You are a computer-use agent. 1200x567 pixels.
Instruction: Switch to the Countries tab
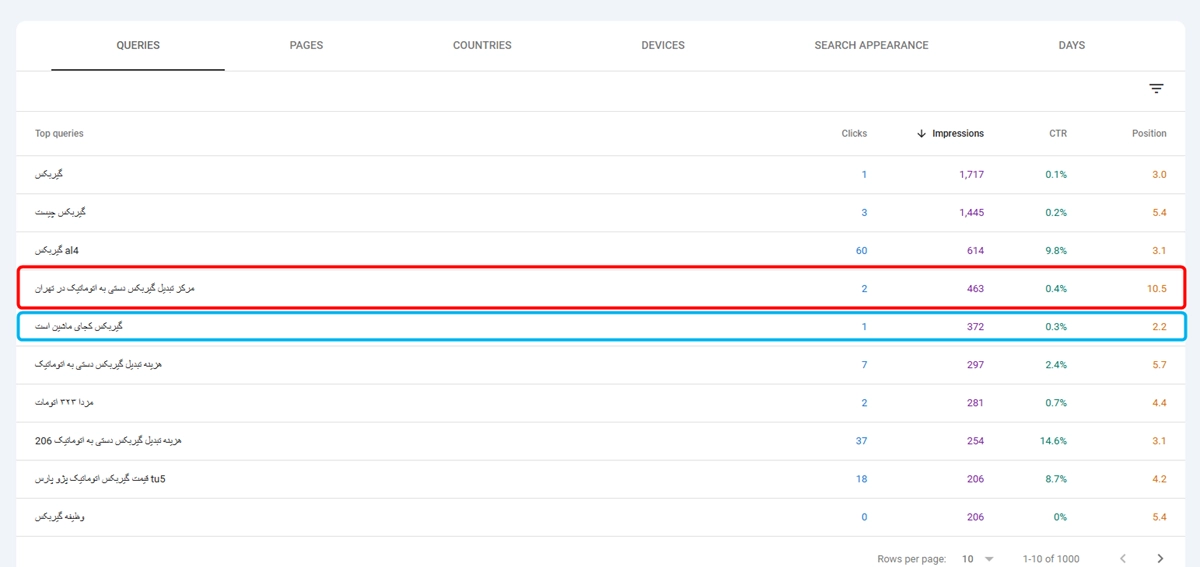pyautogui.click(x=482, y=46)
